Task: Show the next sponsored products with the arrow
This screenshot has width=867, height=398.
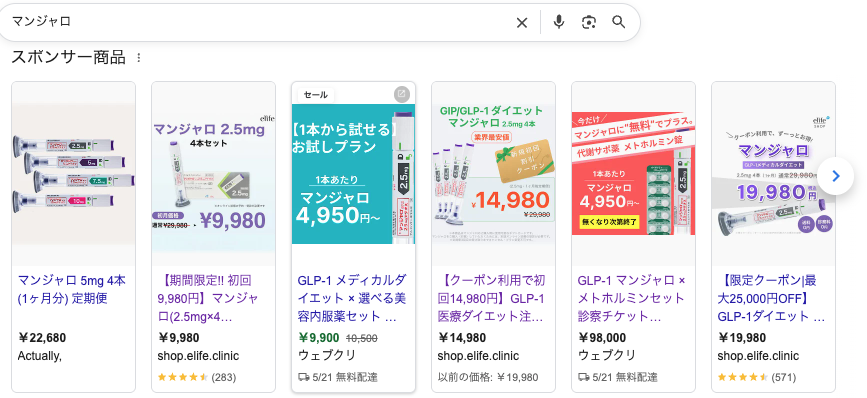Action: pos(836,176)
